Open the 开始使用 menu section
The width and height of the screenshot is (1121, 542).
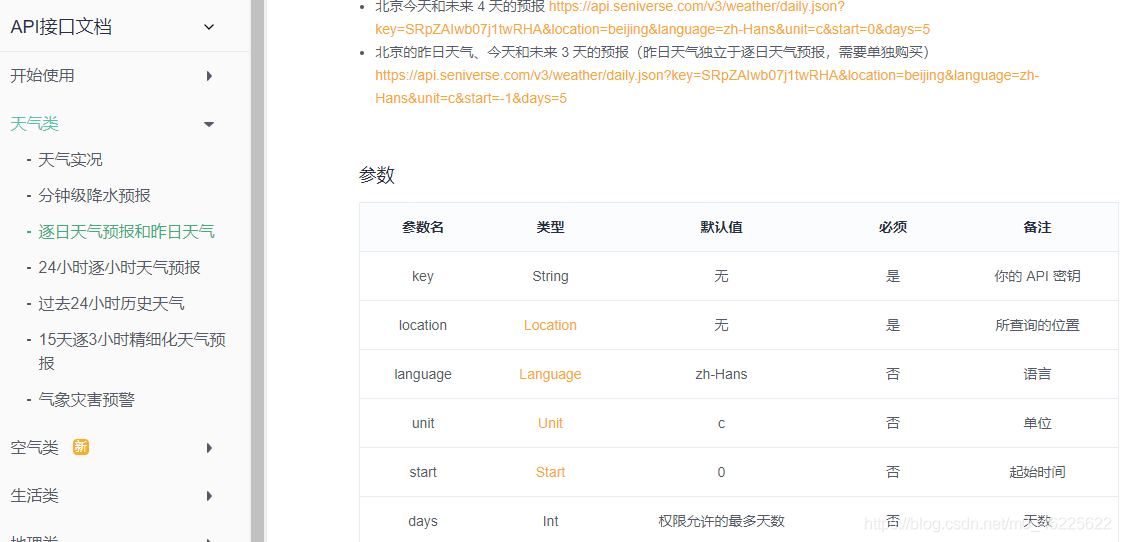(x=42, y=76)
